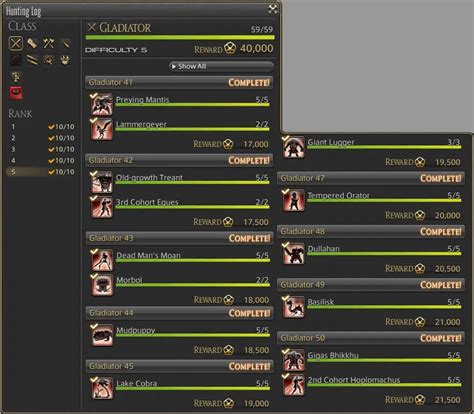Click the Gladiator 42 section header

[179, 160]
